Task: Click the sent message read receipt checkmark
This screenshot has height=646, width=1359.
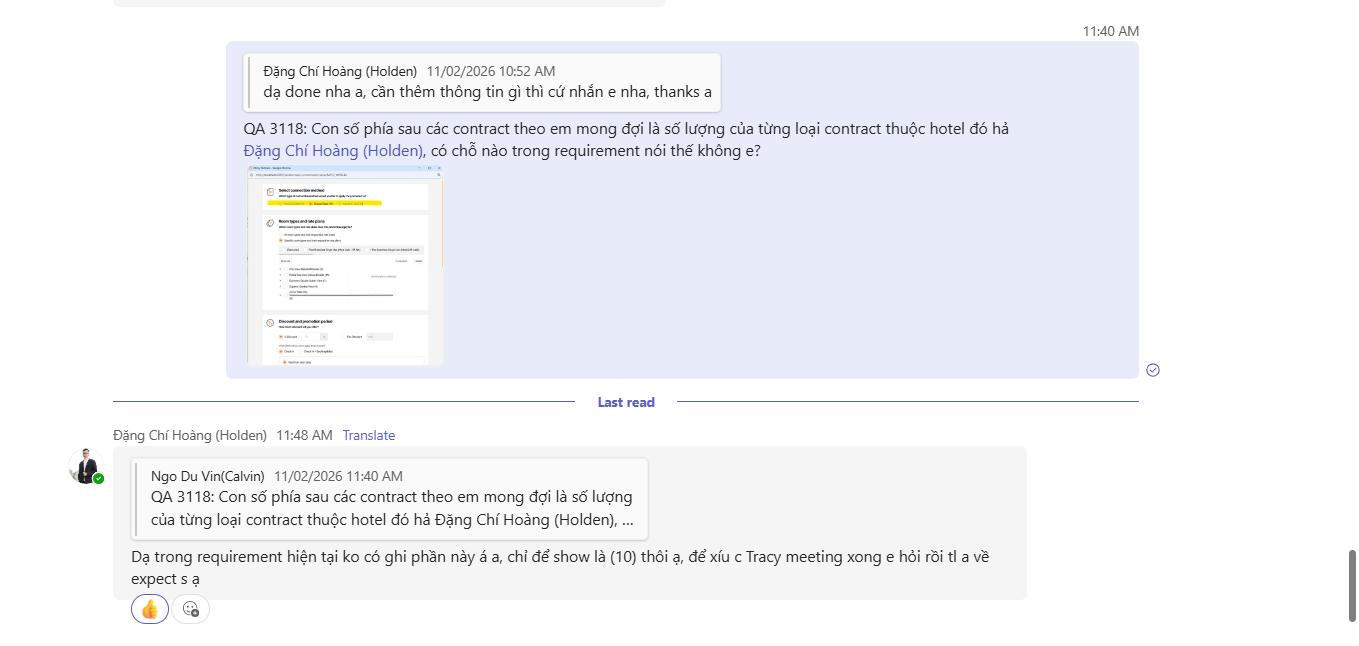Action: [x=1153, y=370]
